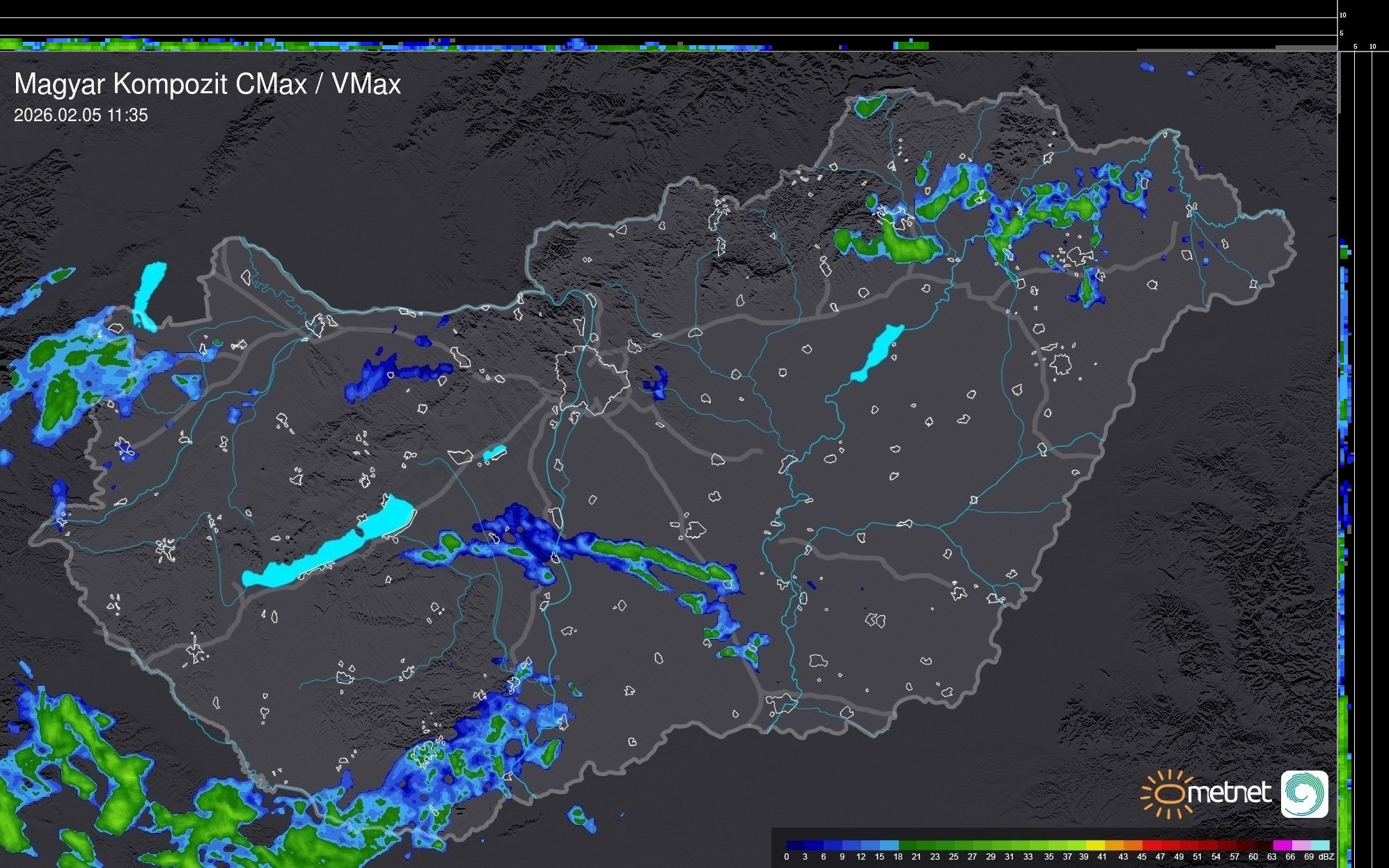
Task: Click the metnet wordmark text
Action: point(1229,793)
